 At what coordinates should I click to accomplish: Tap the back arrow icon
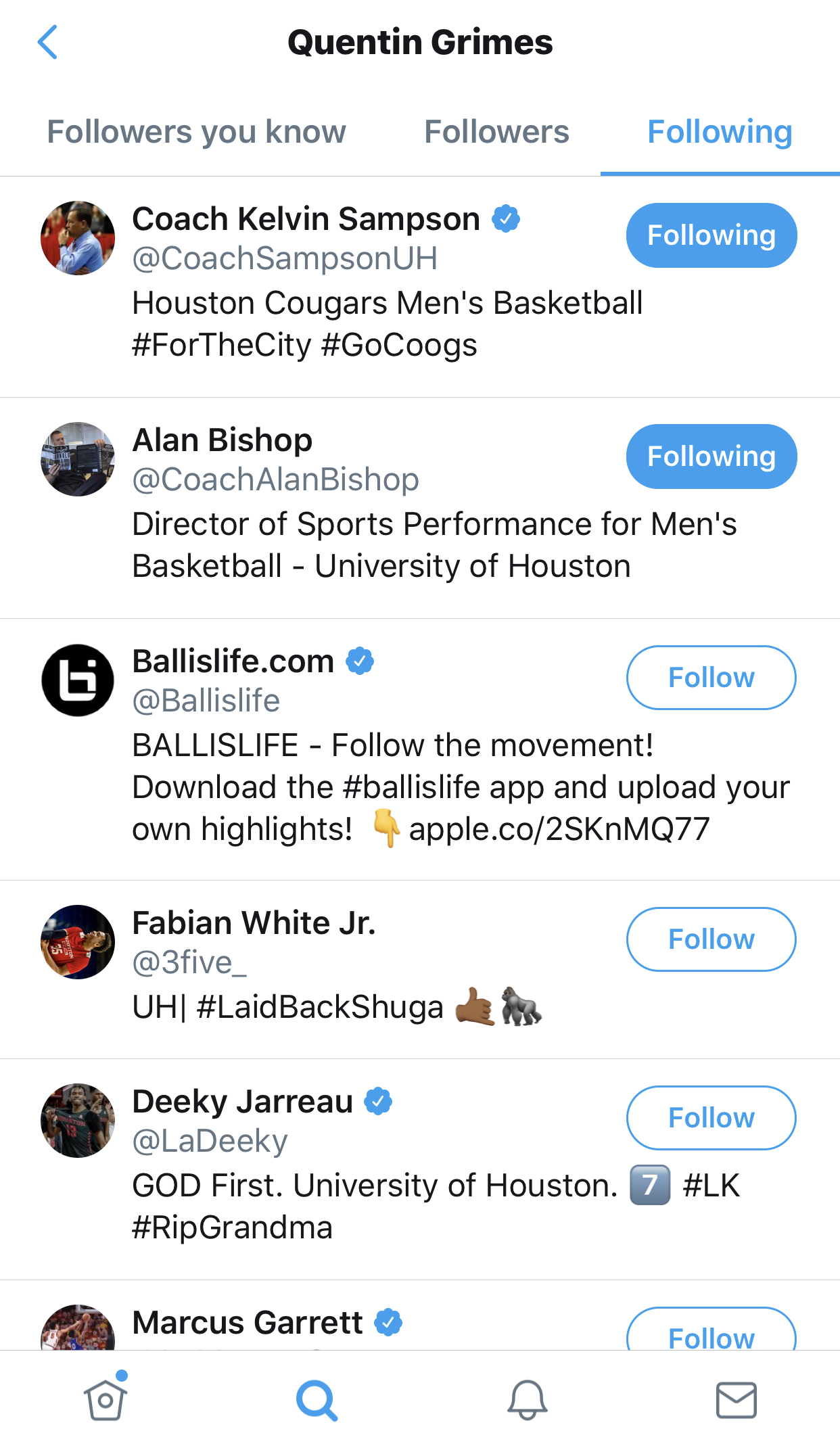click(47, 43)
